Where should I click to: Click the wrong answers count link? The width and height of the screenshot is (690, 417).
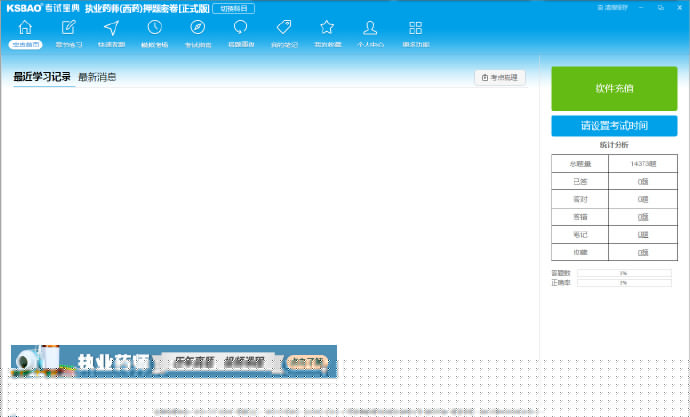(x=643, y=217)
